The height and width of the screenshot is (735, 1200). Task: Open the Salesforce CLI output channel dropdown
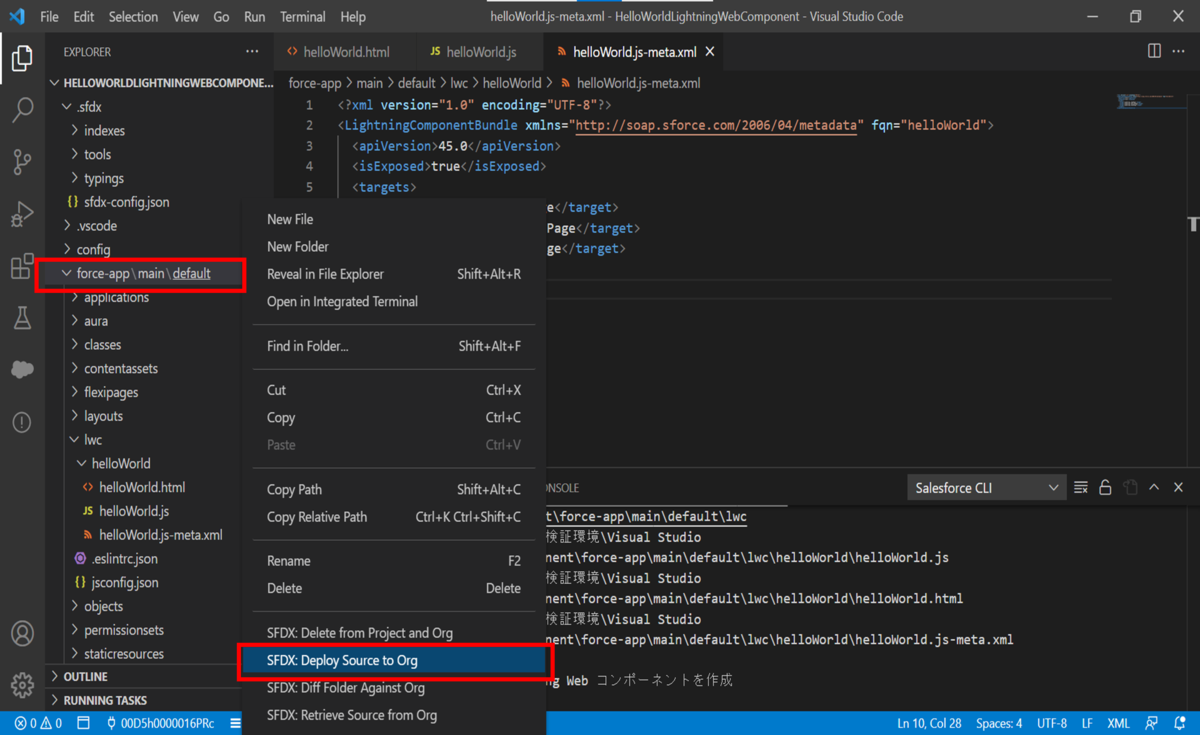click(x=986, y=488)
